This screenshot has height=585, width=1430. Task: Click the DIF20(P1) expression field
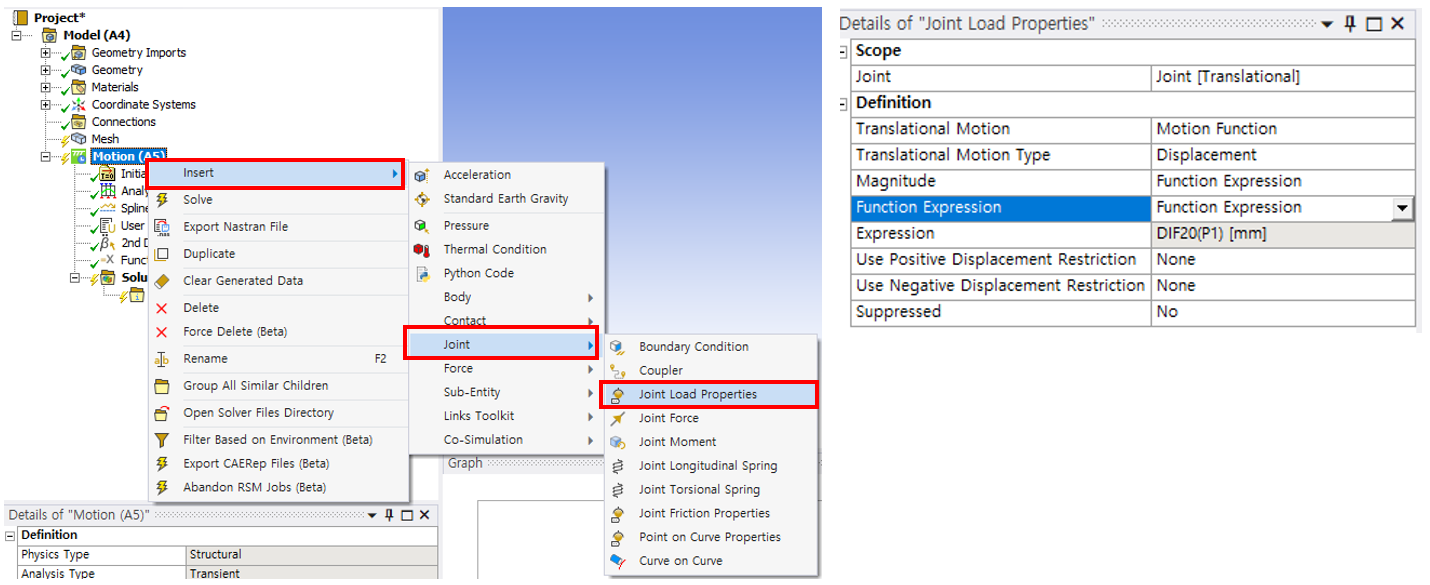[1283, 234]
